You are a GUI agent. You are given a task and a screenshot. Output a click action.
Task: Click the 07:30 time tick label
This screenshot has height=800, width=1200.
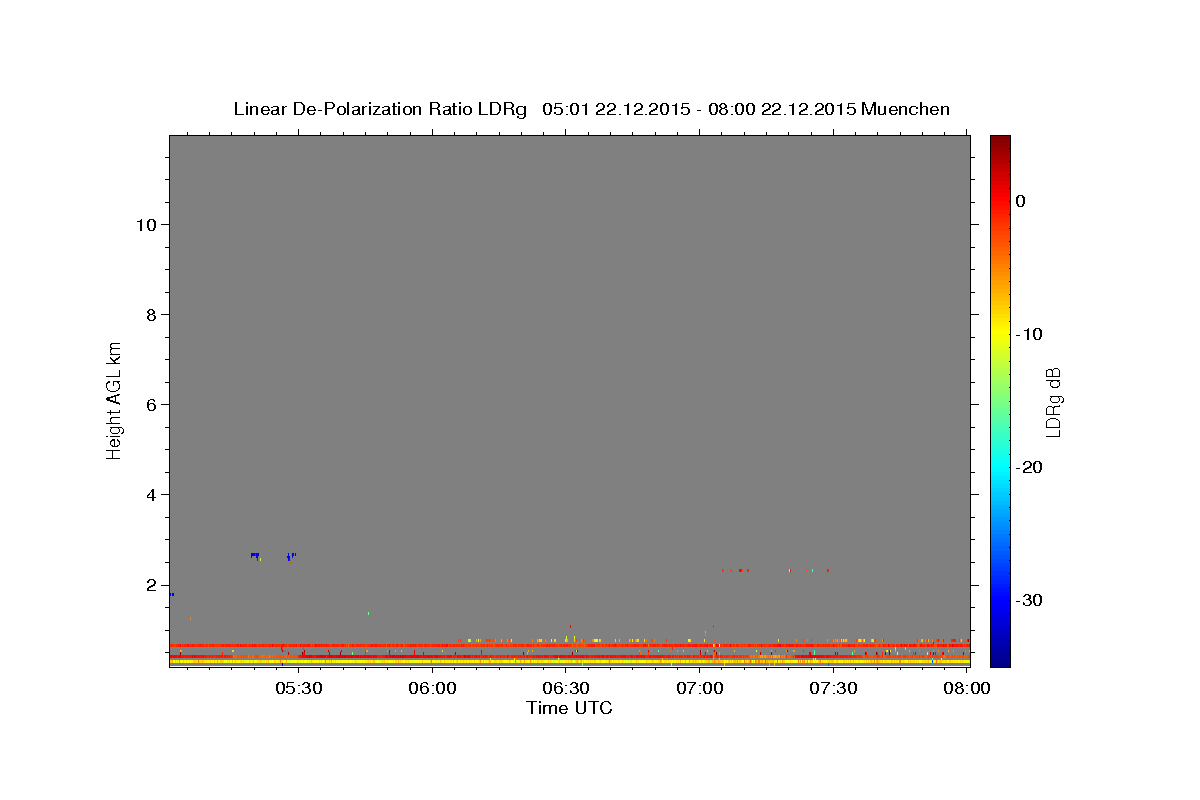point(833,688)
